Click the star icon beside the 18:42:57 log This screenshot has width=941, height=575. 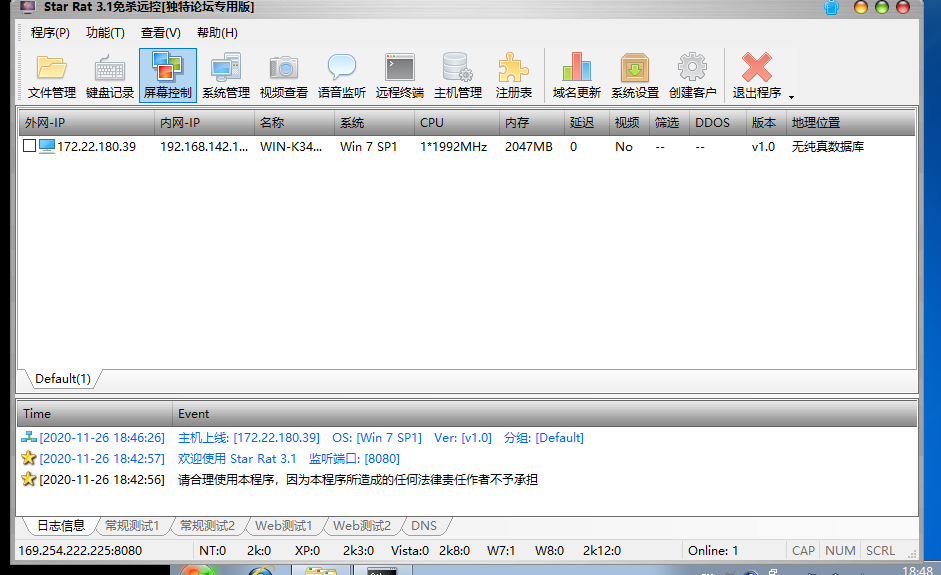coord(28,458)
